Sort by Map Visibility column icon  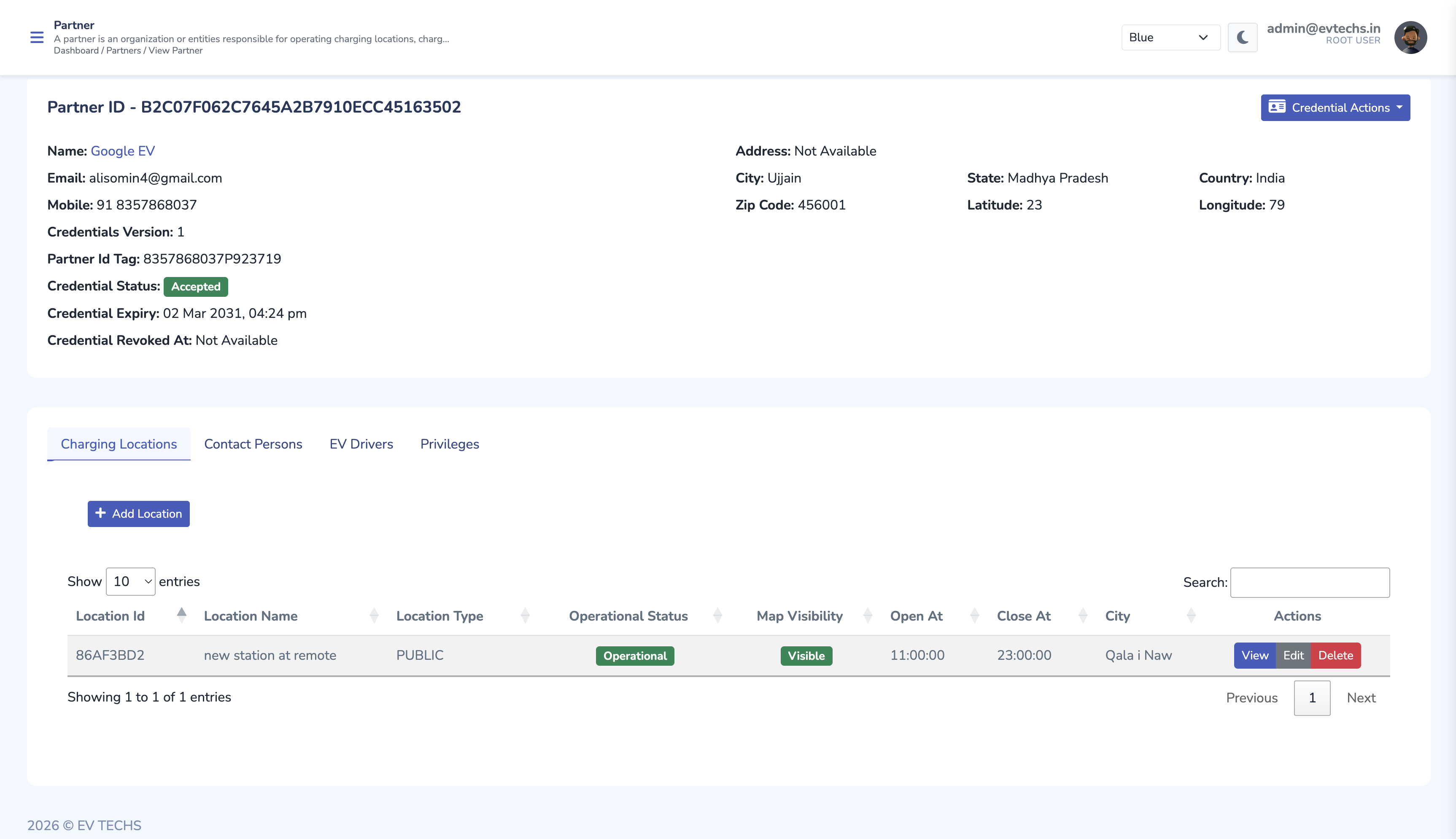pyautogui.click(x=868, y=616)
